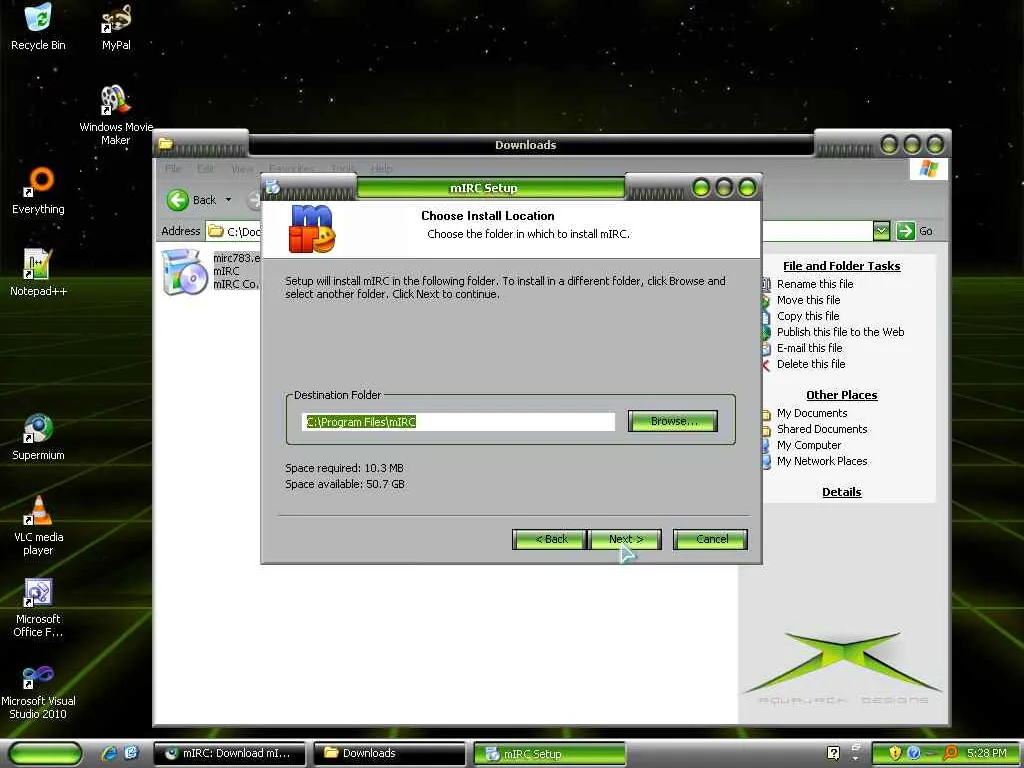Click Move this file task

(808, 300)
